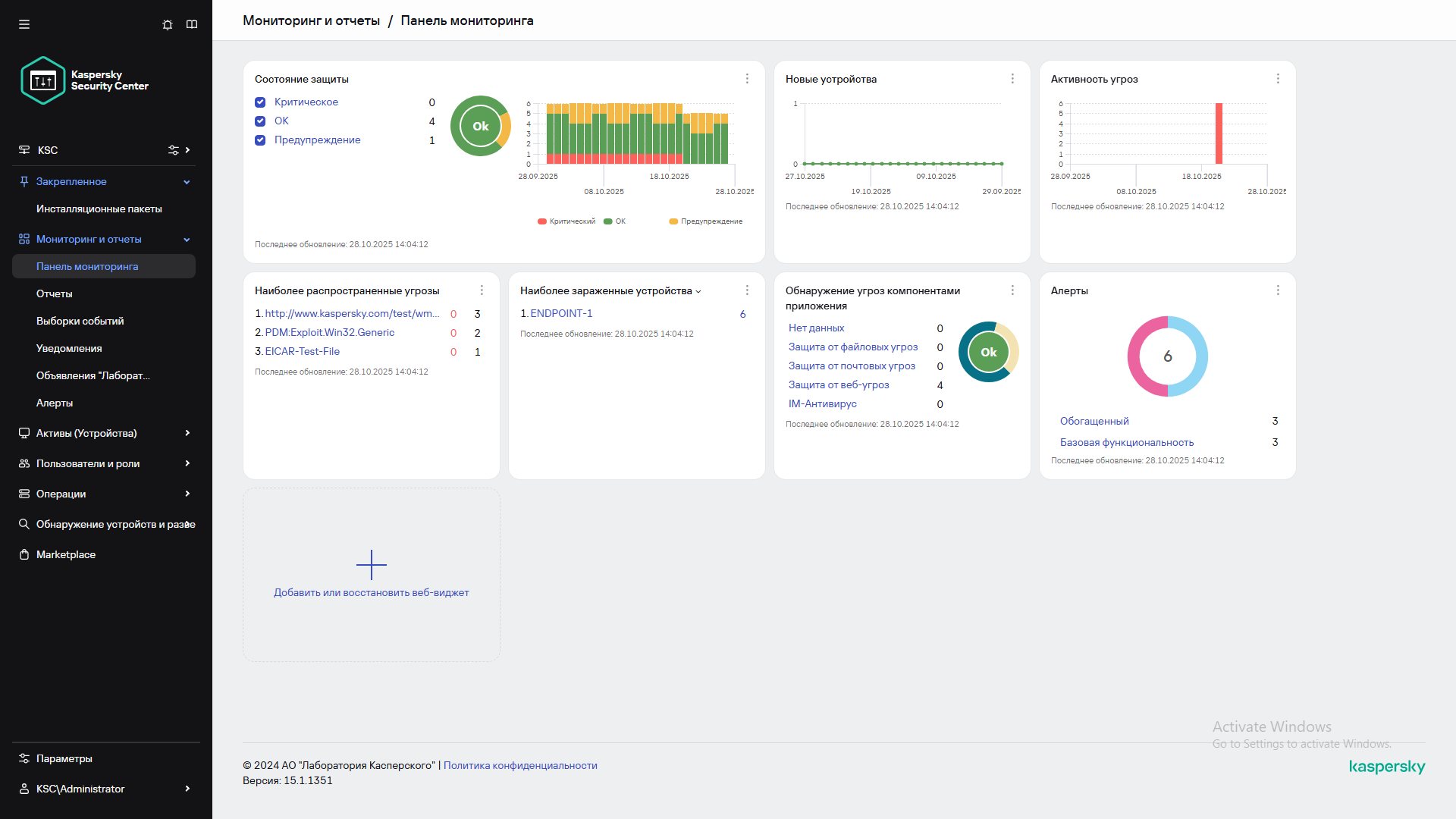The height and width of the screenshot is (819, 1456).
Task: Click the KSC server settings sliders icon
Action: tap(174, 150)
